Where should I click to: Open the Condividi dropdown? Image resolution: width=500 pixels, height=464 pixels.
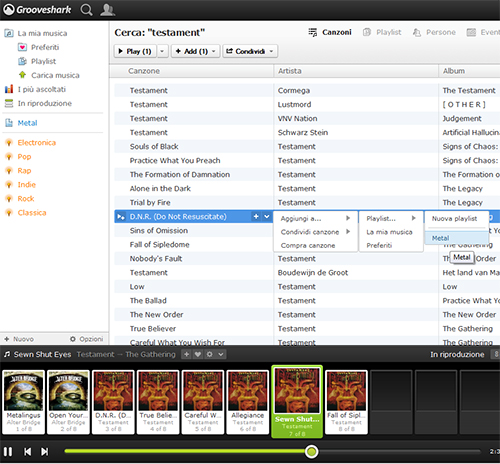click(250, 51)
